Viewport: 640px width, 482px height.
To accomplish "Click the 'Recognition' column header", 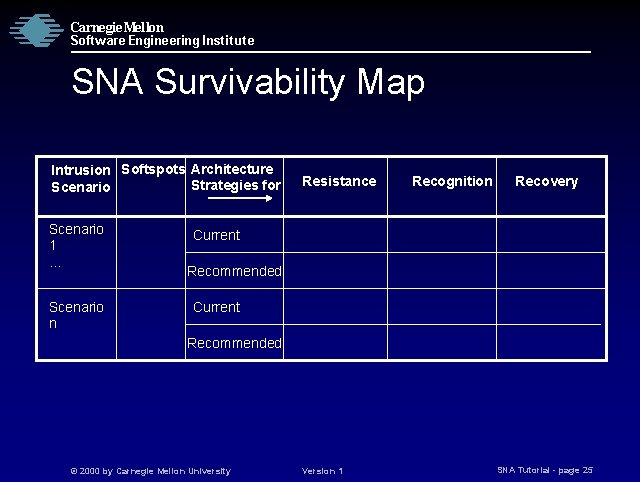I will (452, 182).
